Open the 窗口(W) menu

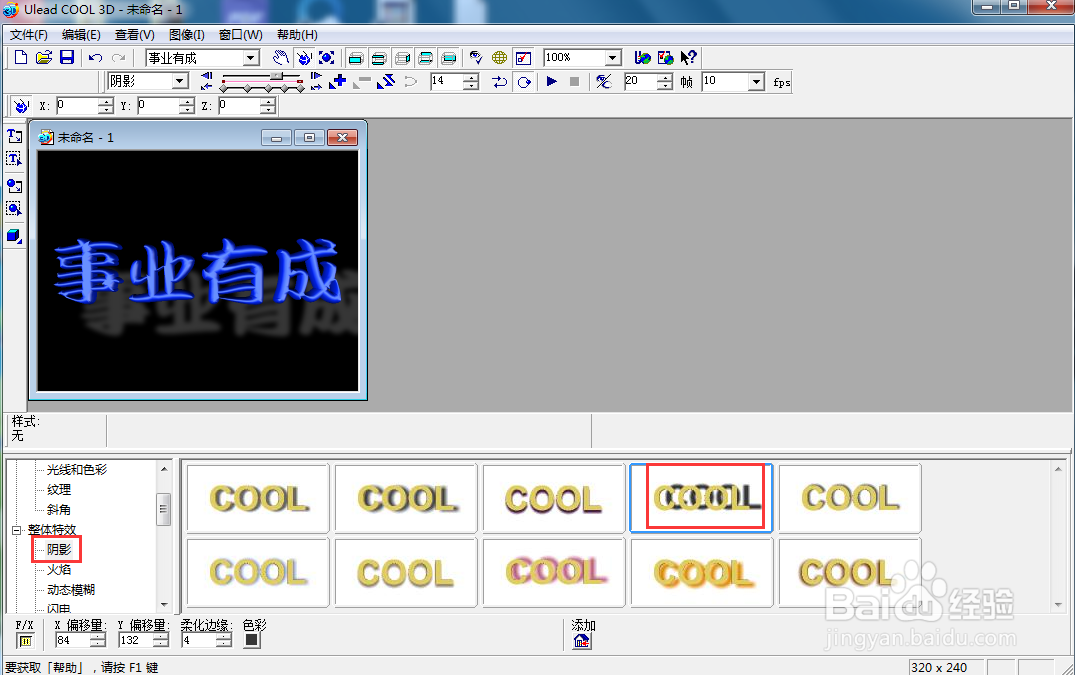tap(241, 35)
